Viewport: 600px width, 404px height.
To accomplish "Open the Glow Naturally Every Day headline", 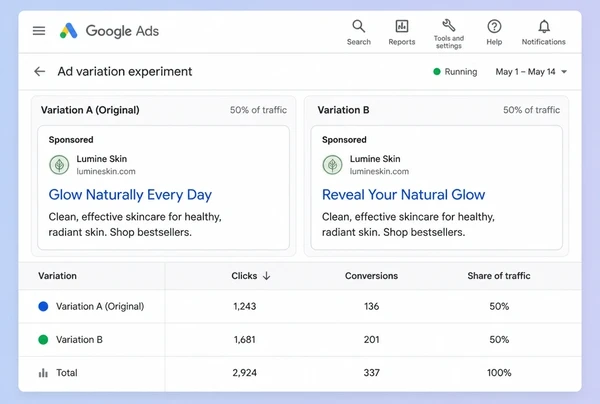I will pyautogui.click(x=130, y=195).
